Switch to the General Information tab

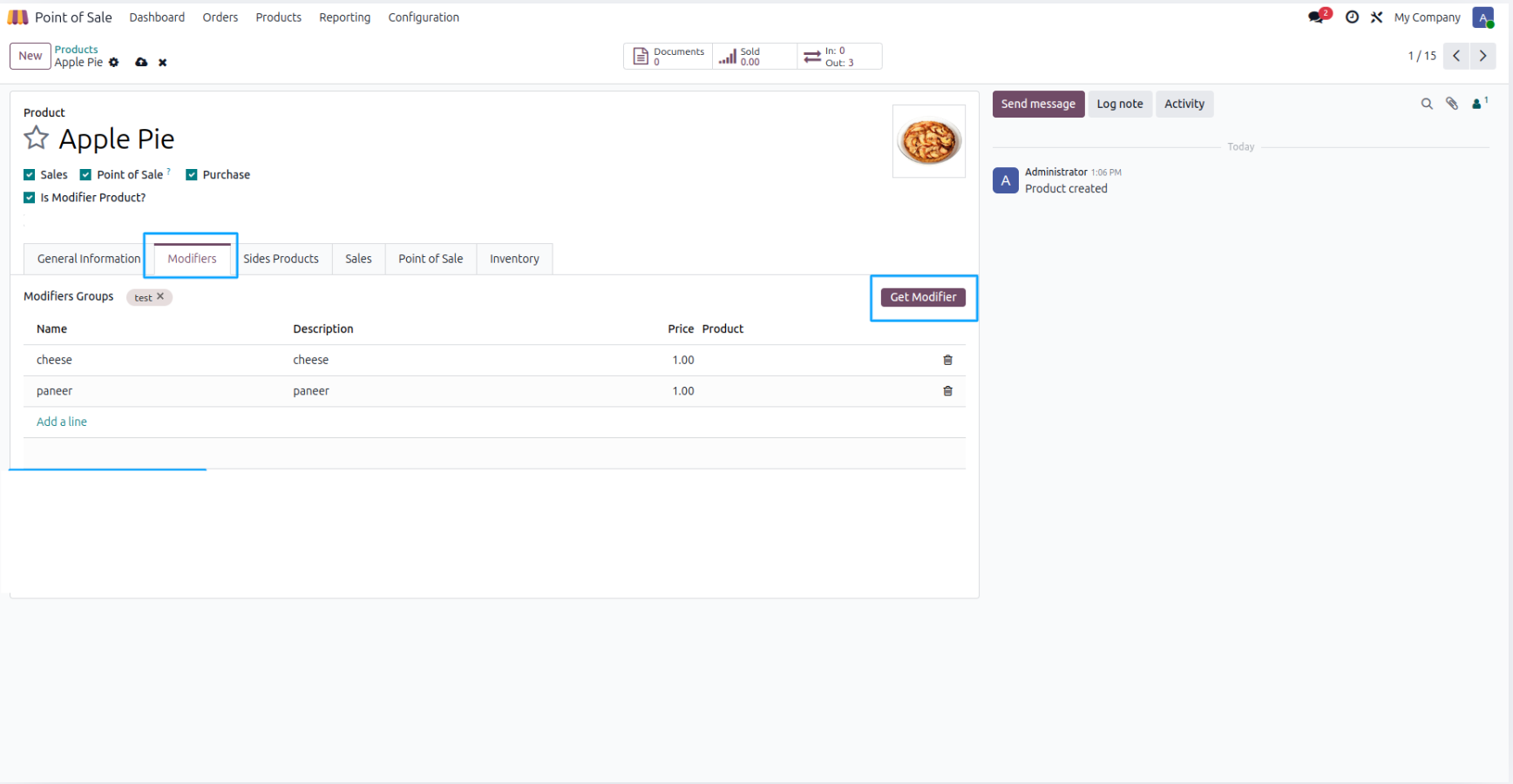pyautogui.click(x=89, y=259)
